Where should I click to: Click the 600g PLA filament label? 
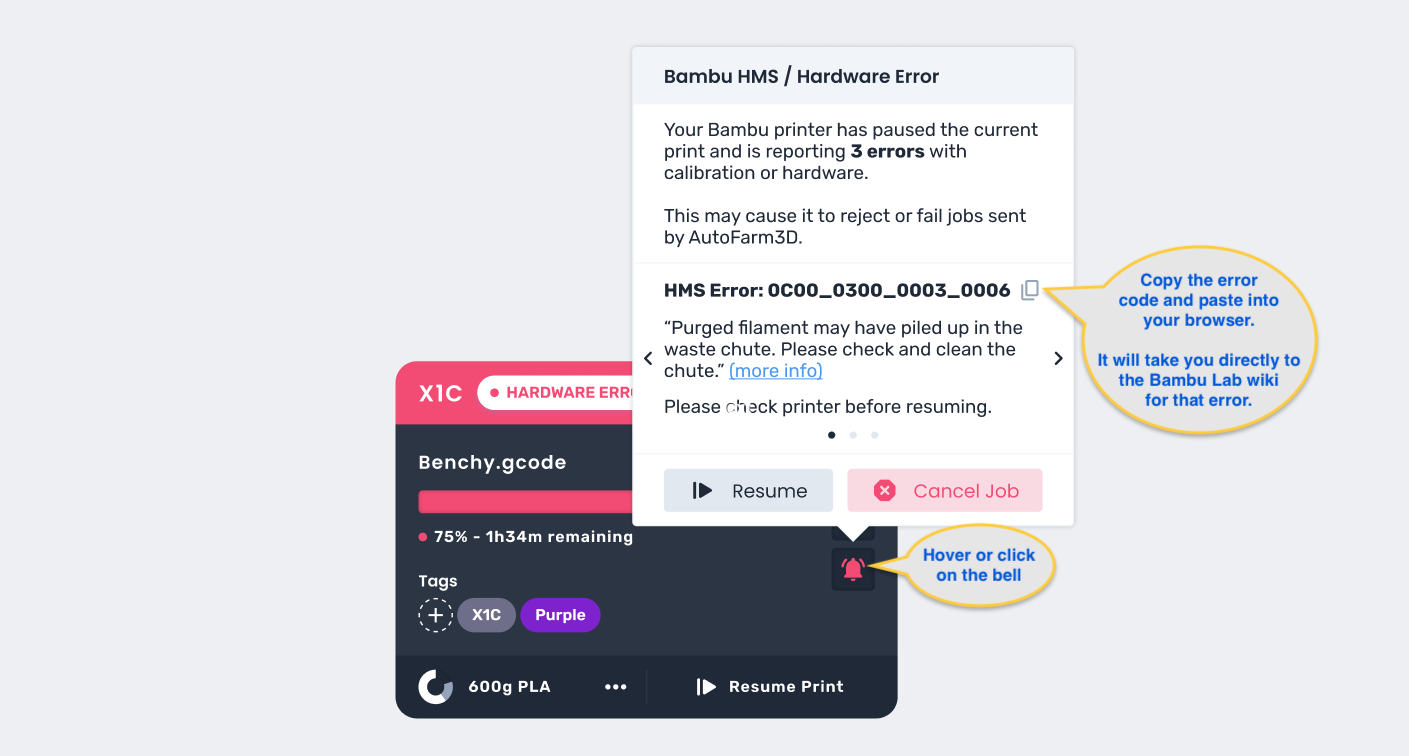click(x=509, y=687)
